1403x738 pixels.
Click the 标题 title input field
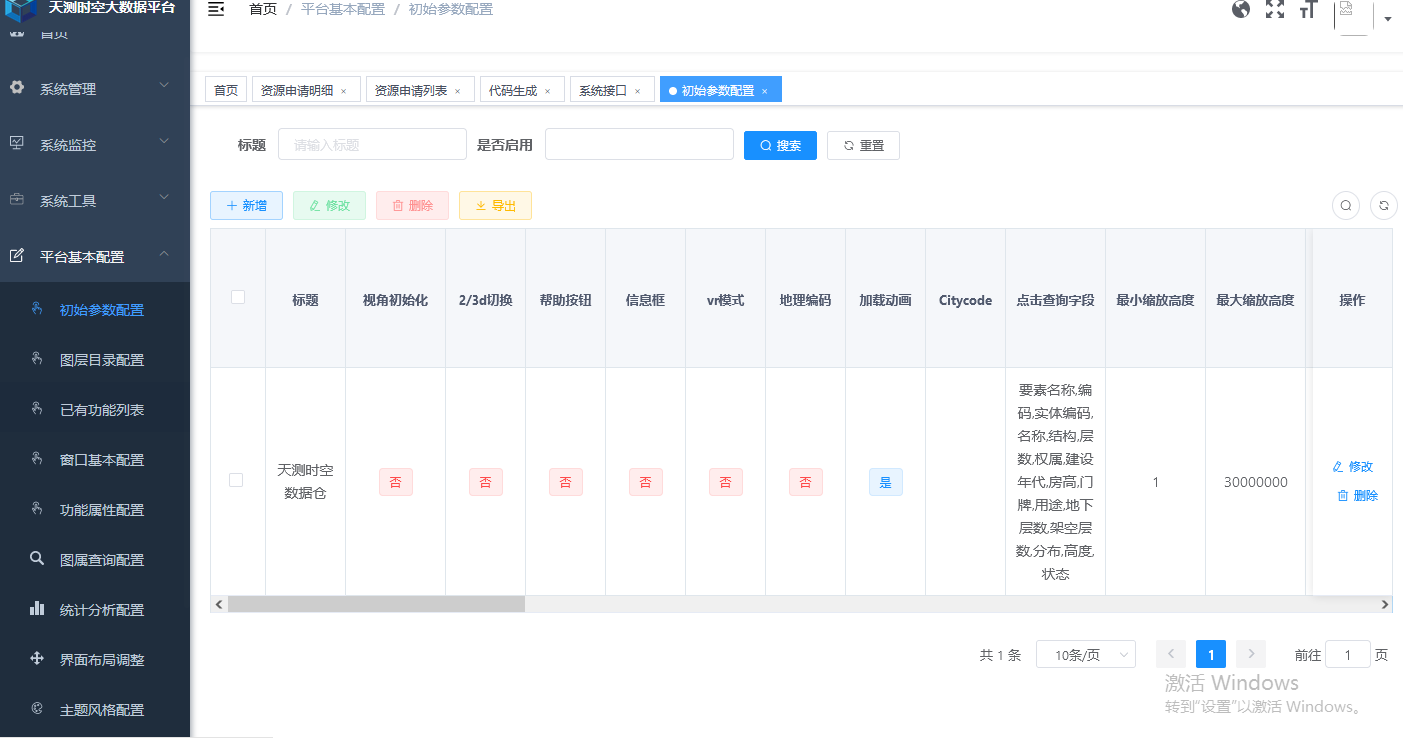coord(372,144)
